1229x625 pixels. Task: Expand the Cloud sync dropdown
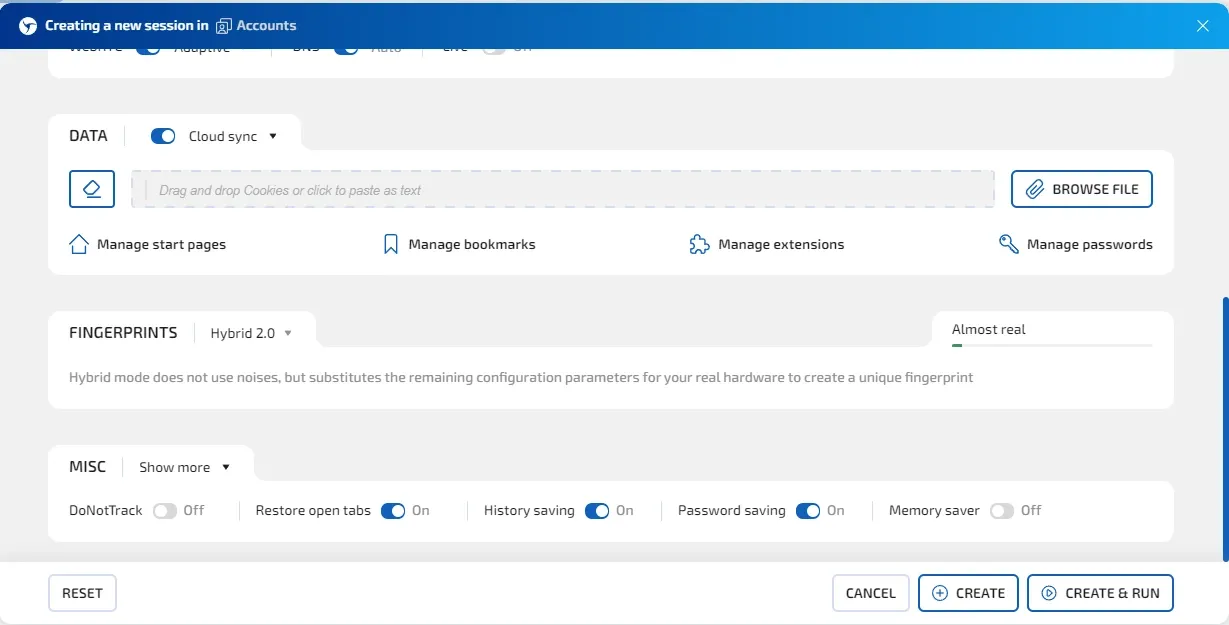click(x=272, y=135)
